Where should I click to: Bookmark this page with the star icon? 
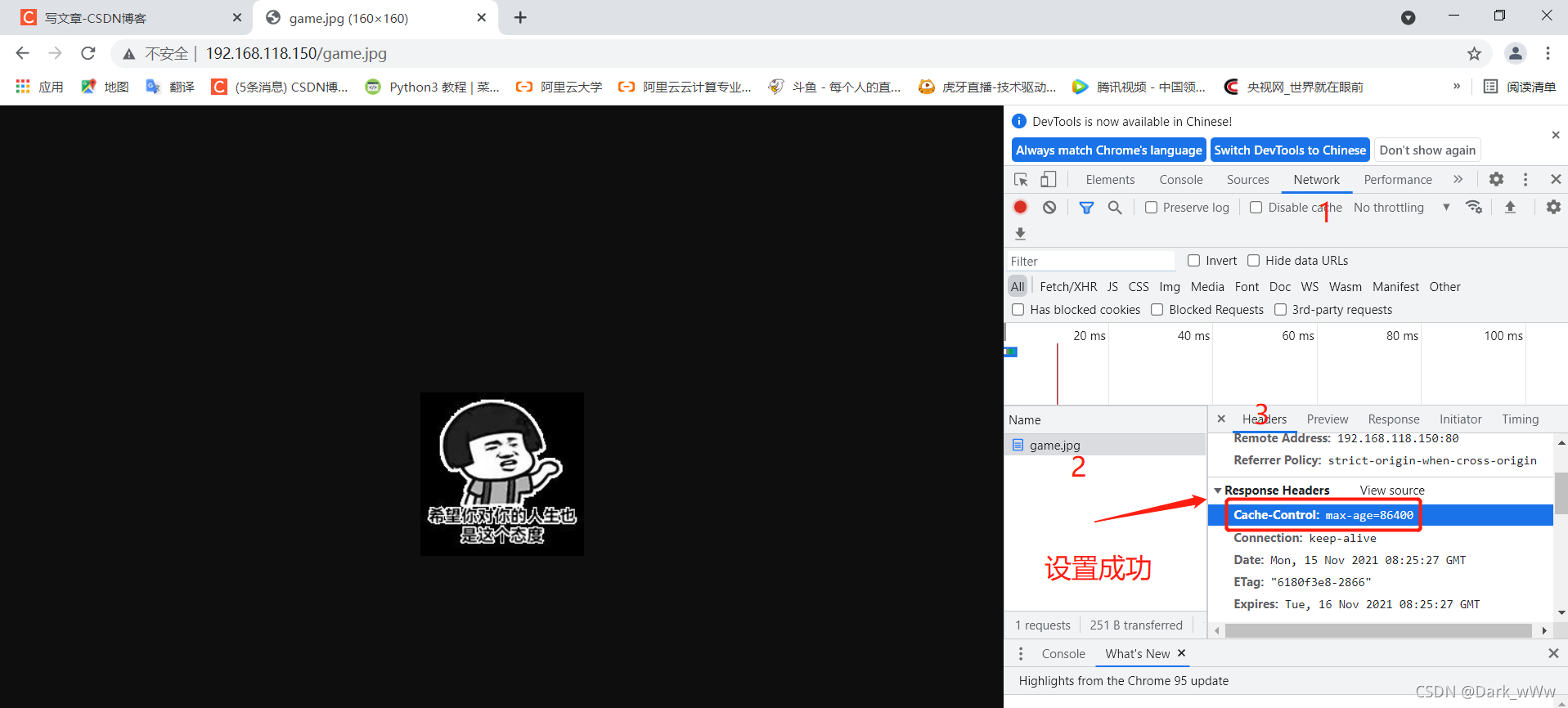[x=1474, y=54]
